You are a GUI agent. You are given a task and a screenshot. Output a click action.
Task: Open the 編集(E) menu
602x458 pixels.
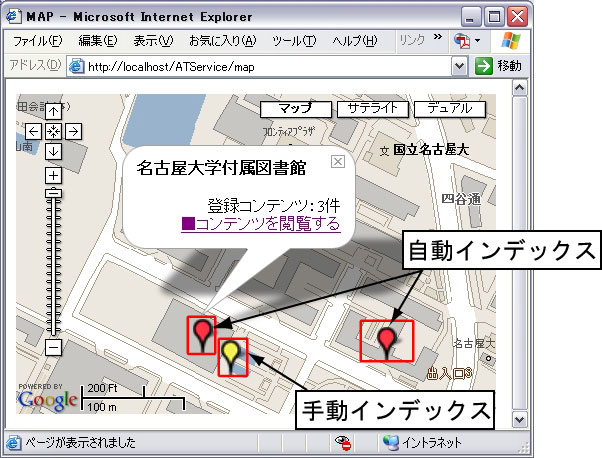tap(98, 41)
